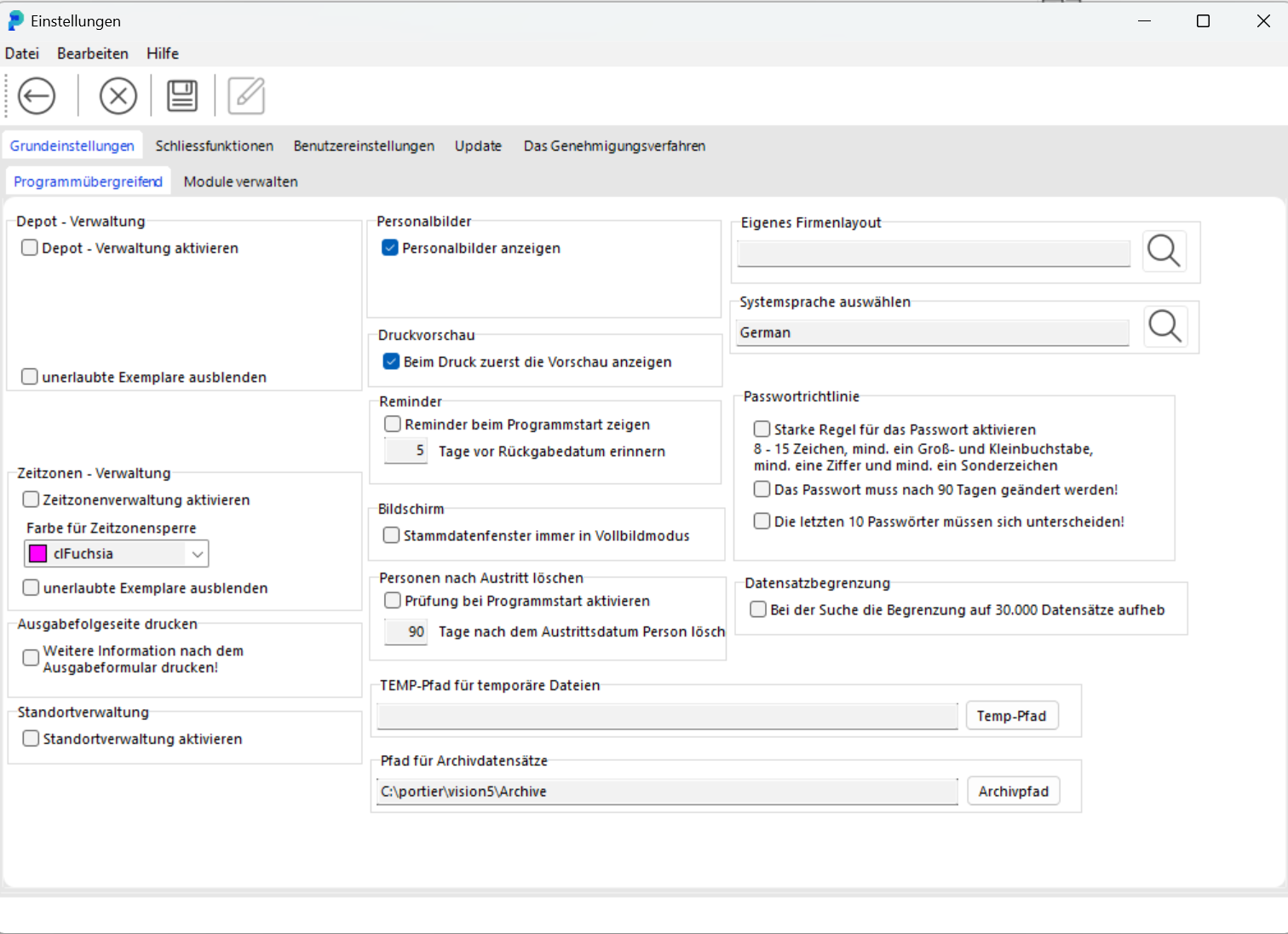Enable Begrenzung auf 30.000 Datensätze aufheben checkbox
This screenshot has height=934, width=1288.
(x=758, y=609)
